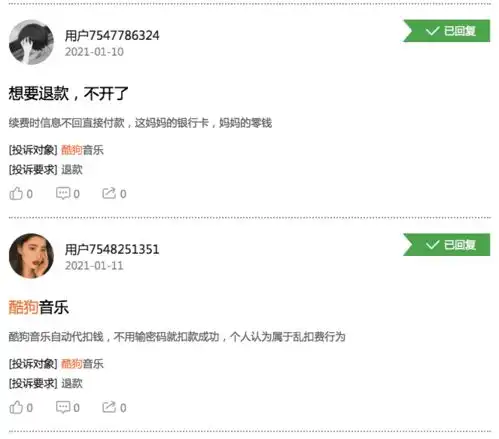Open comments on the first complaint
The width and height of the screenshot is (499, 439).
click(68, 194)
